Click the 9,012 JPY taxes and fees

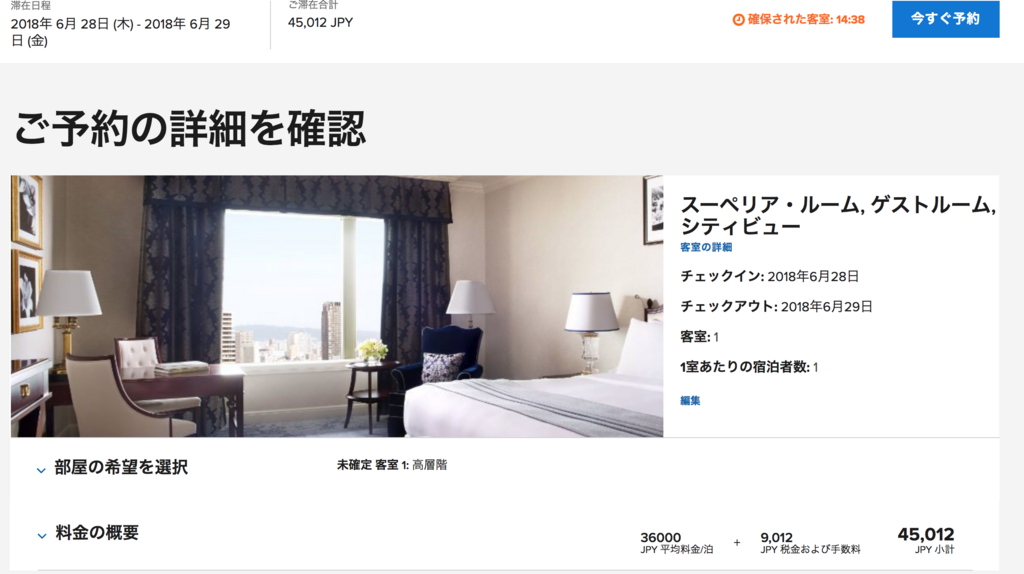[x=810, y=543]
